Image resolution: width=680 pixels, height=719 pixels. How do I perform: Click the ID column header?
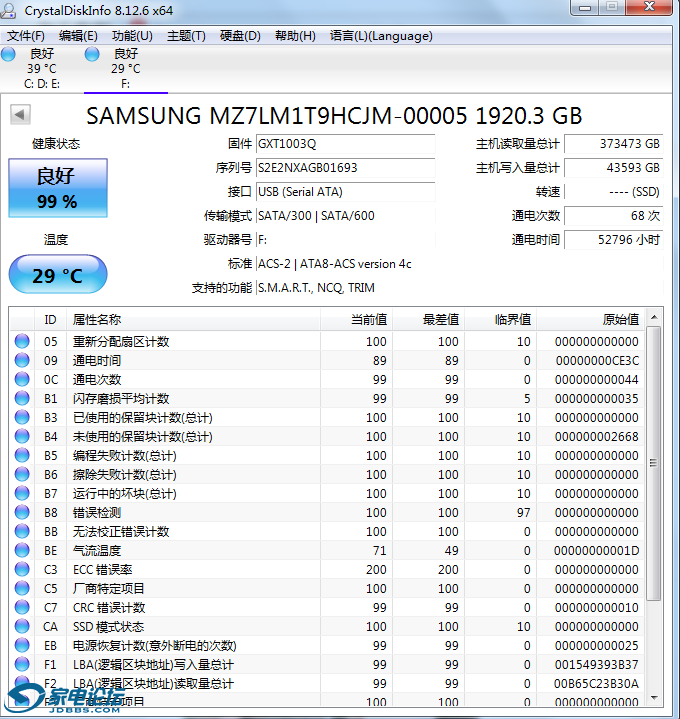click(50, 320)
